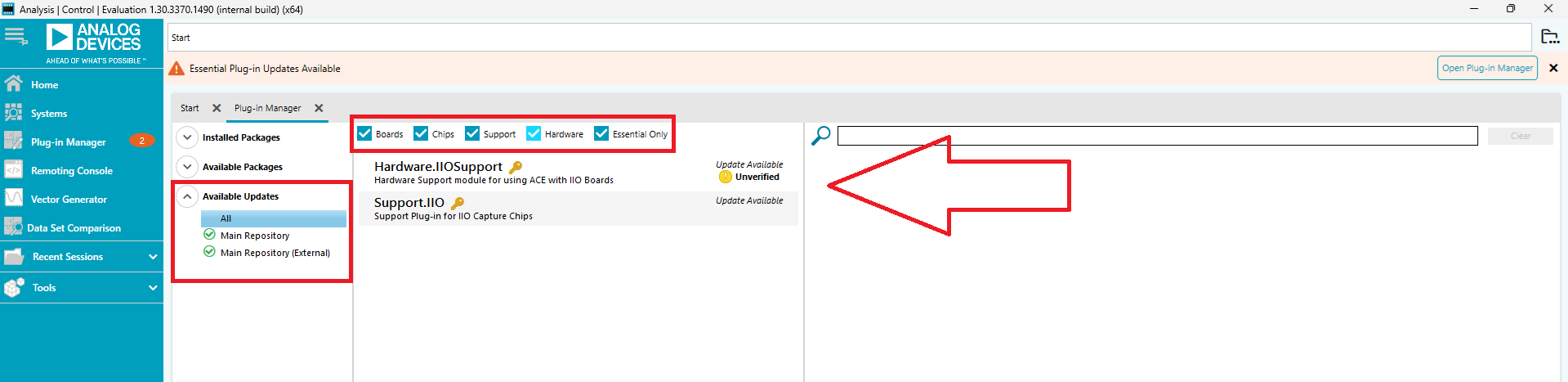Image resolution: width=1568 pixels, height=382 pixels.
Task: Click 'Support Plug-in for IIO Capture Chips' text
Action: [x=453, y=216]
